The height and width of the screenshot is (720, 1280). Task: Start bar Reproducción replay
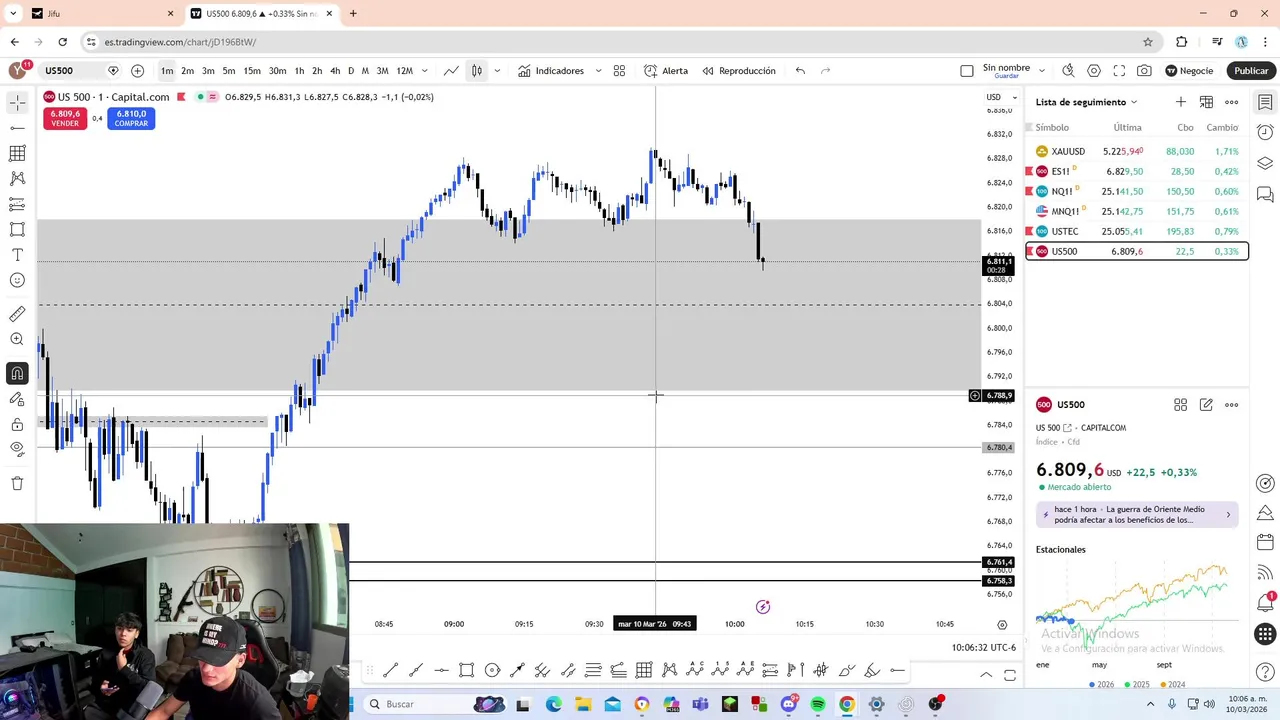pos(739,71)
